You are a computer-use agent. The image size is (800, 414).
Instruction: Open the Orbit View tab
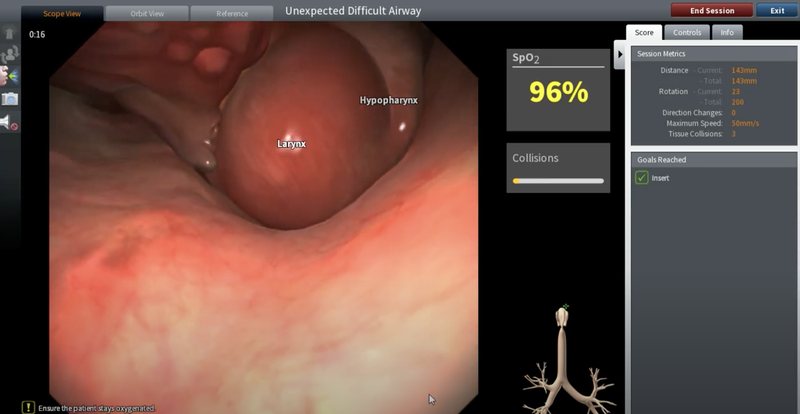tap(146, 14)
